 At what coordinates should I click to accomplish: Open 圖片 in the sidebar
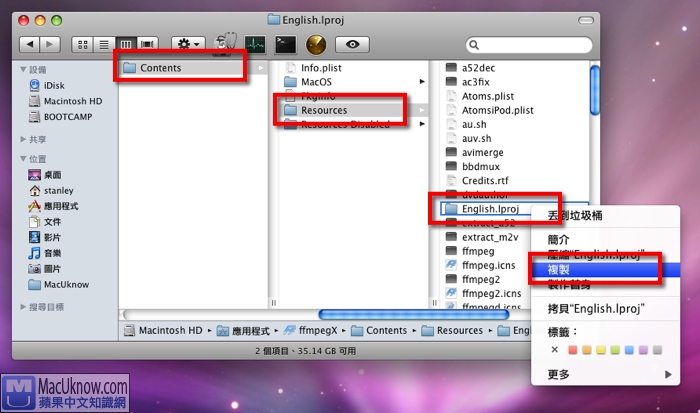coord(45,269)
